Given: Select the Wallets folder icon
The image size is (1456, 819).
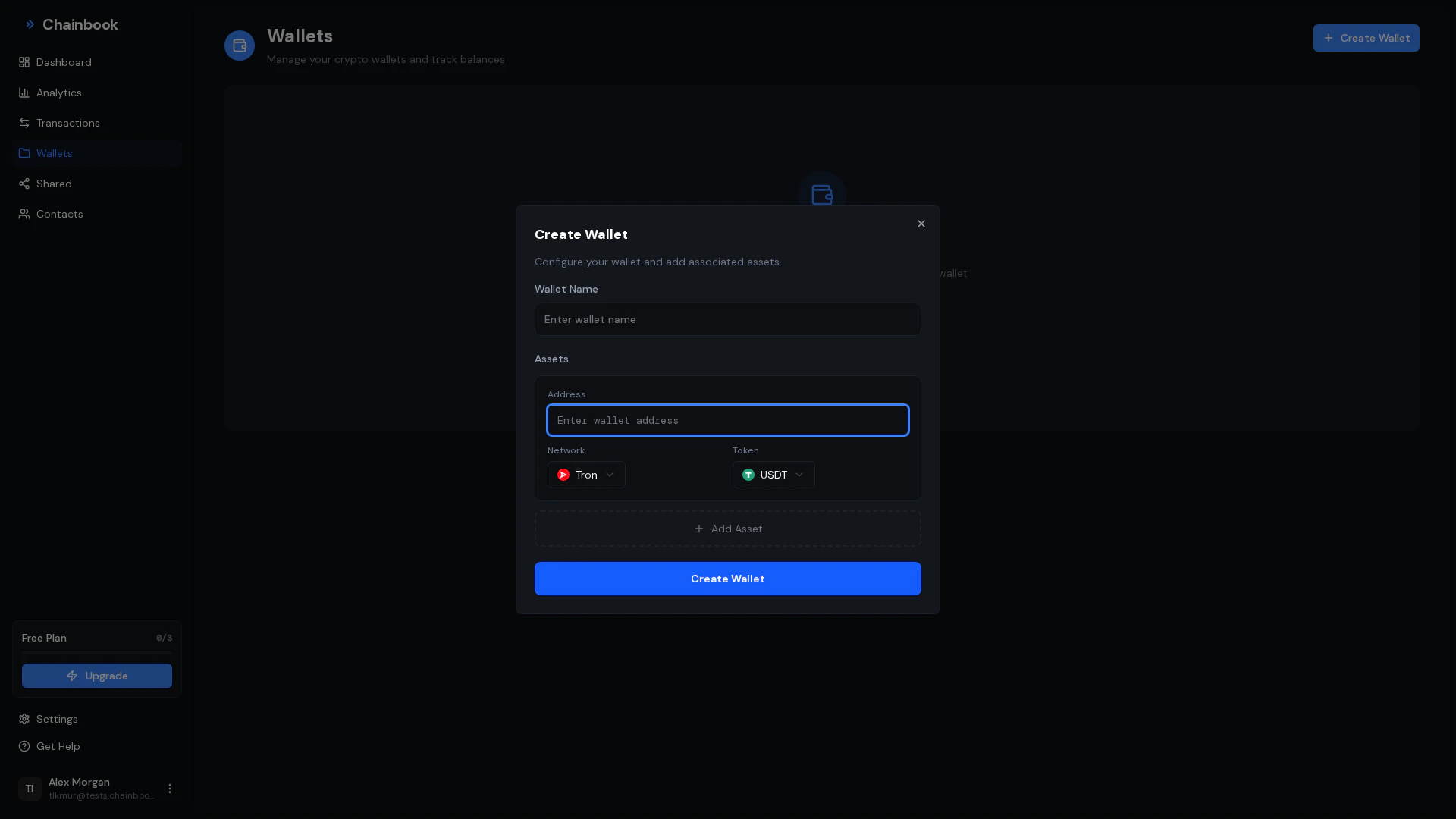Looking at the screenshot, I should click(x=24, y=153).
